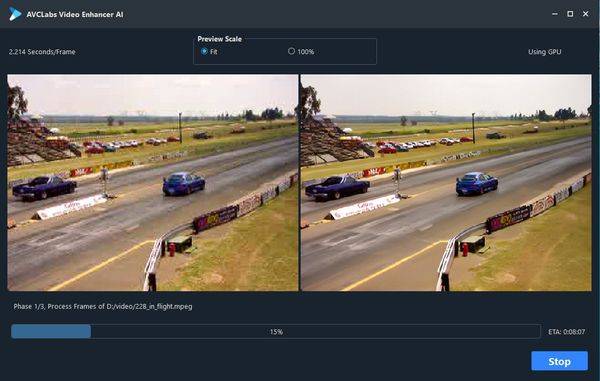Close the AVCLabs Video Enhancer window
Viewport: 600px width, 381px height.
pos(585,14)
